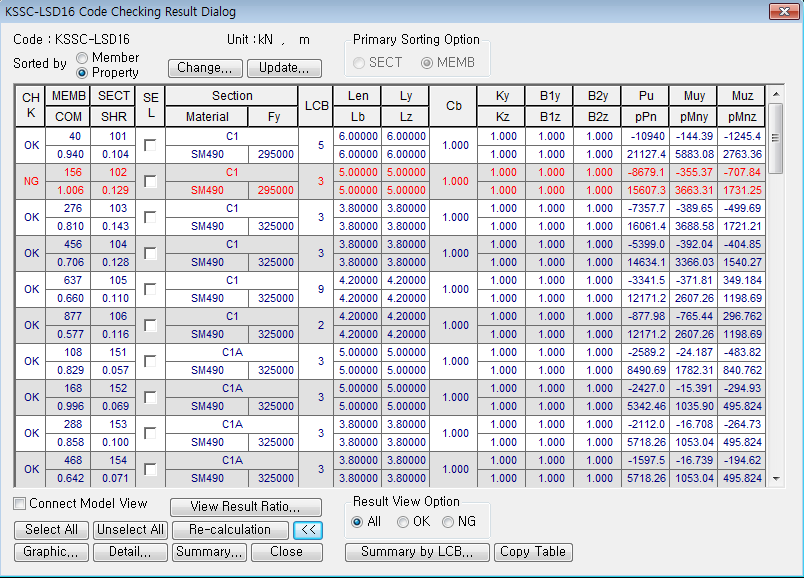The height and width of the screenshot is (578, 804).
Task: Tick the SEL checkbox for member 456
Action: [x=150, y=253]
